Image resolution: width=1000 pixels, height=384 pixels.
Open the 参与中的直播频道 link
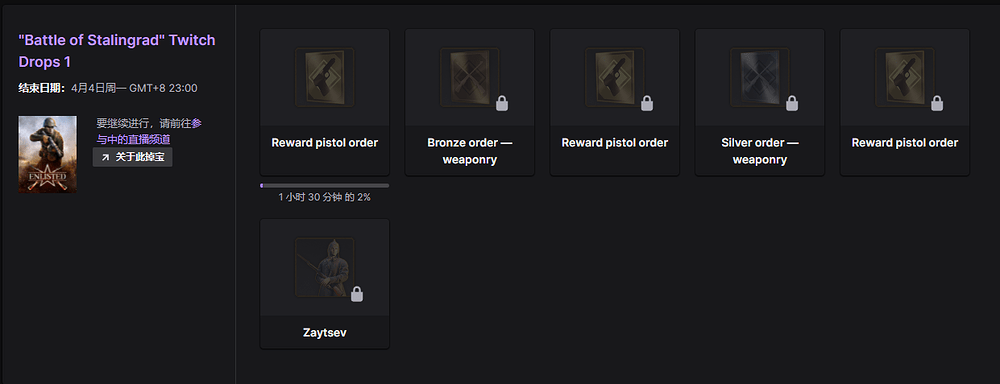[149, 131]
